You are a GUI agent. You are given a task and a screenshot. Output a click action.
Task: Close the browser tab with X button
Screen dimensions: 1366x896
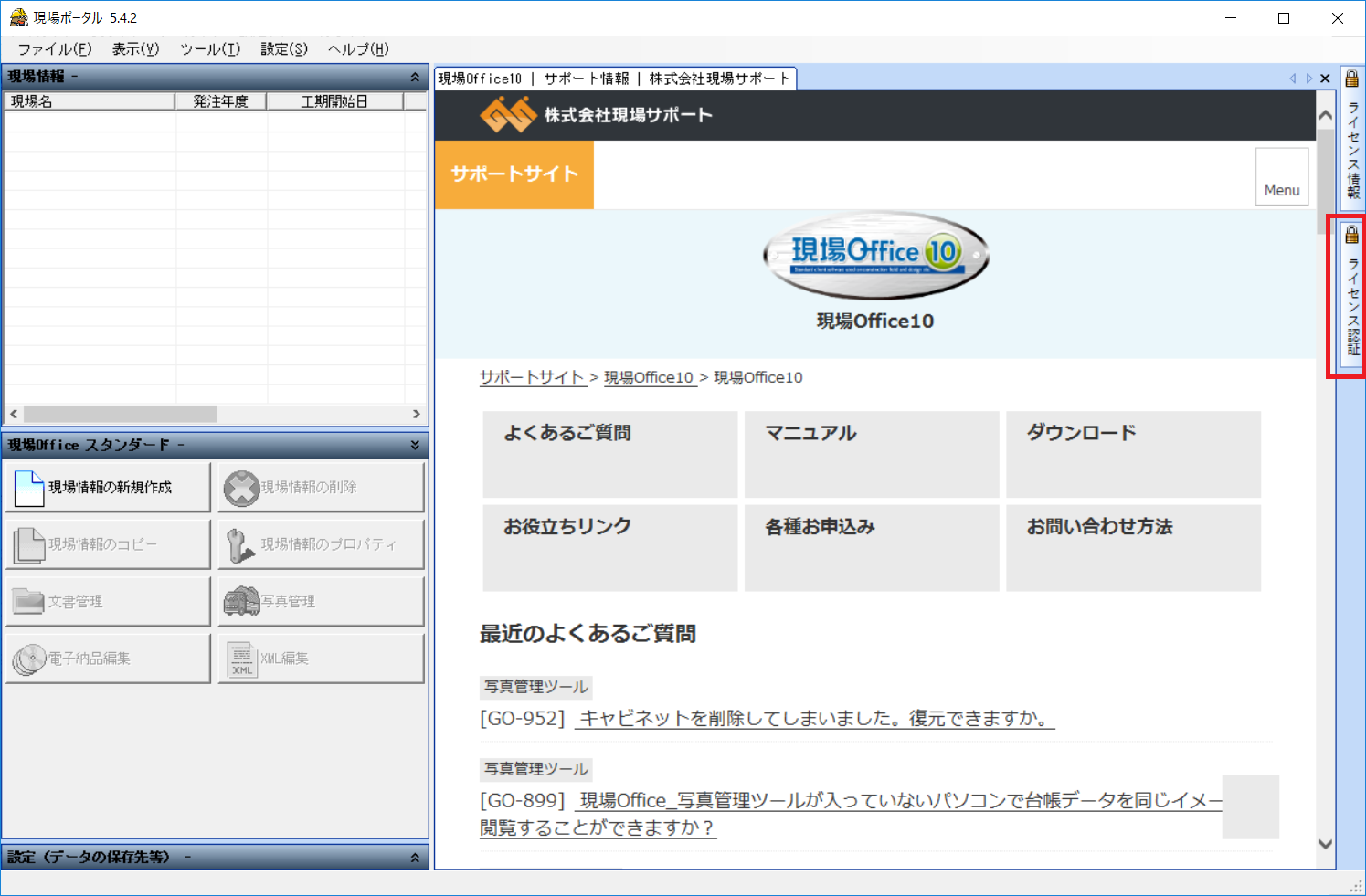1325,79
